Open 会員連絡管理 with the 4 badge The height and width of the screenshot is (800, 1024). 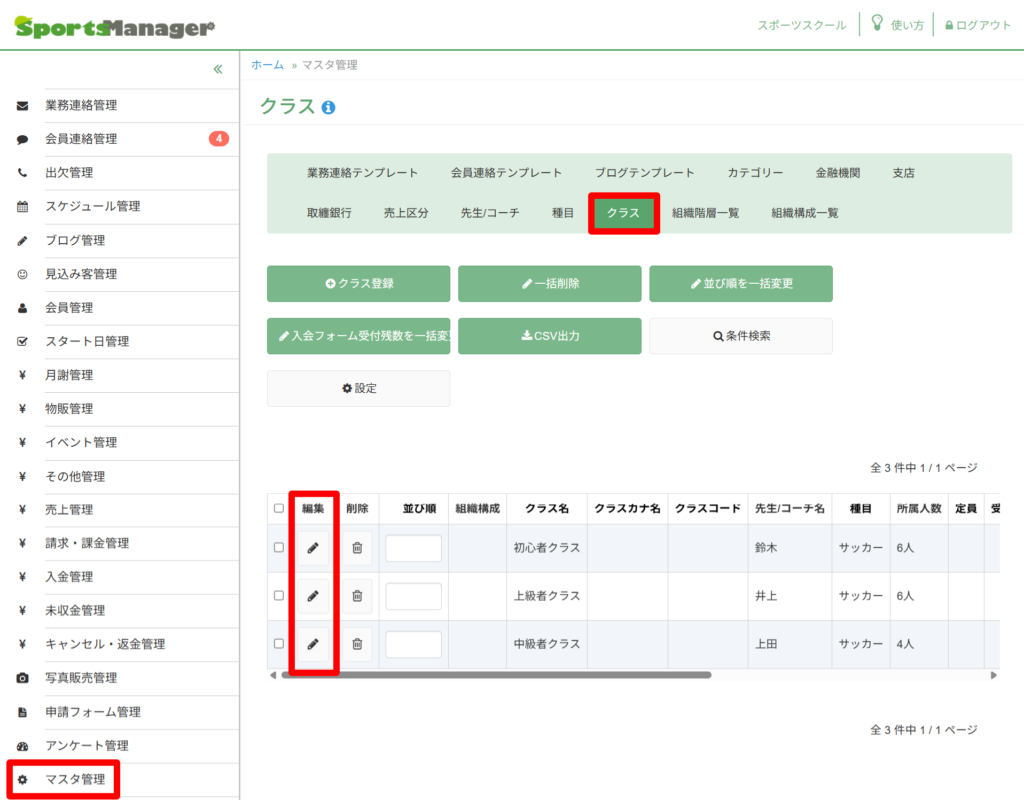81,139
